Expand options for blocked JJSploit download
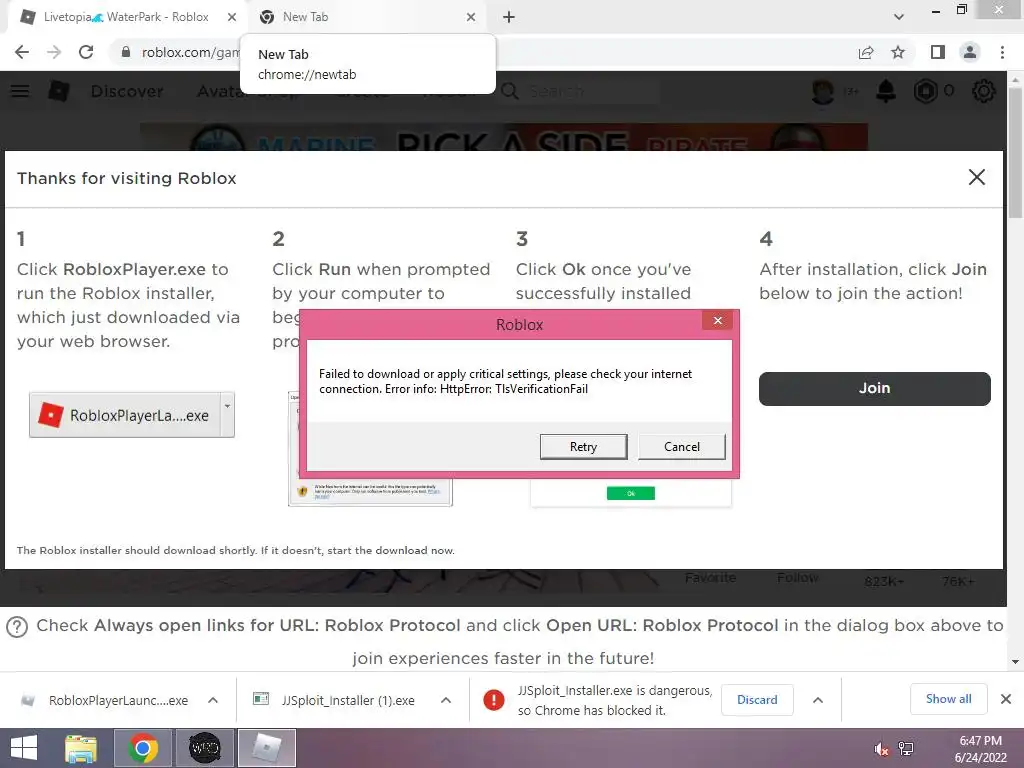 coord(818,700)
